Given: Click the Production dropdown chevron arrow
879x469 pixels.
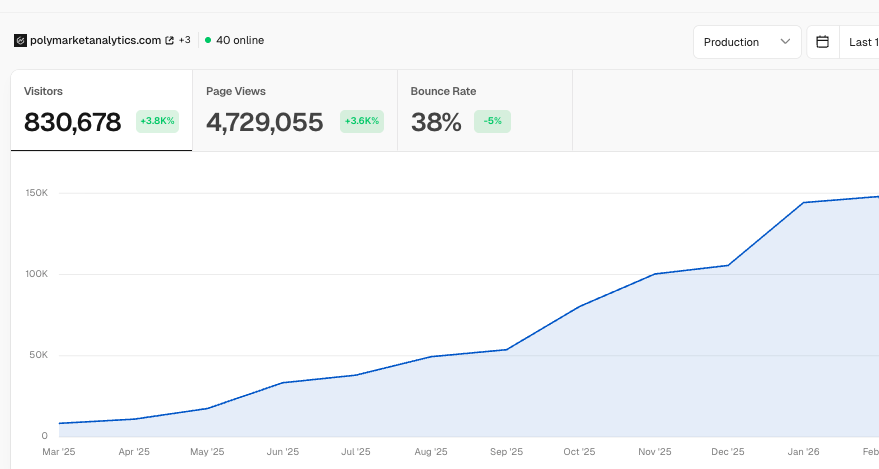Looking at the screenshot, I should [x=785, y=41].
